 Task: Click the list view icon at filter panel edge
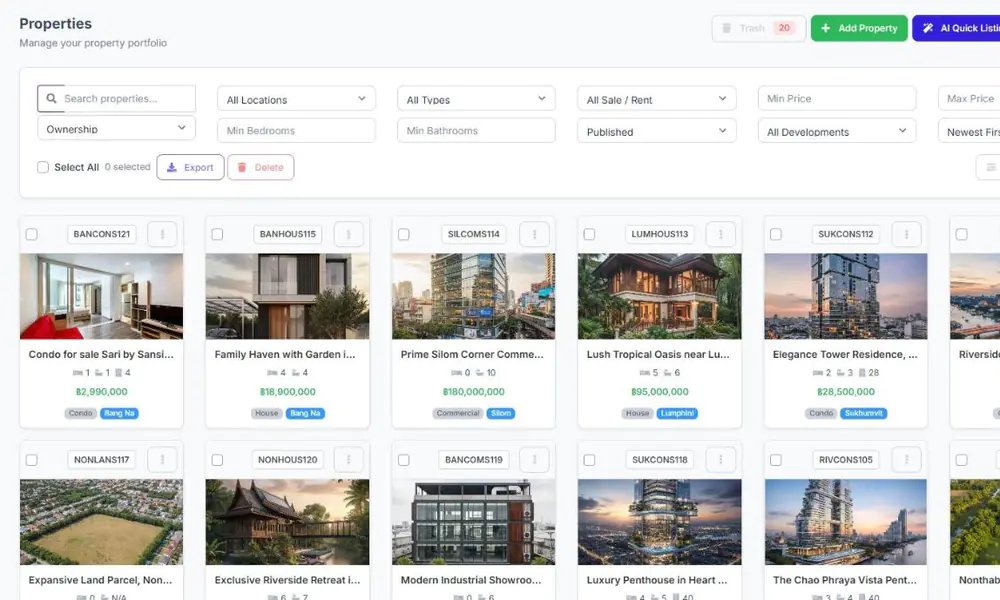990,167
